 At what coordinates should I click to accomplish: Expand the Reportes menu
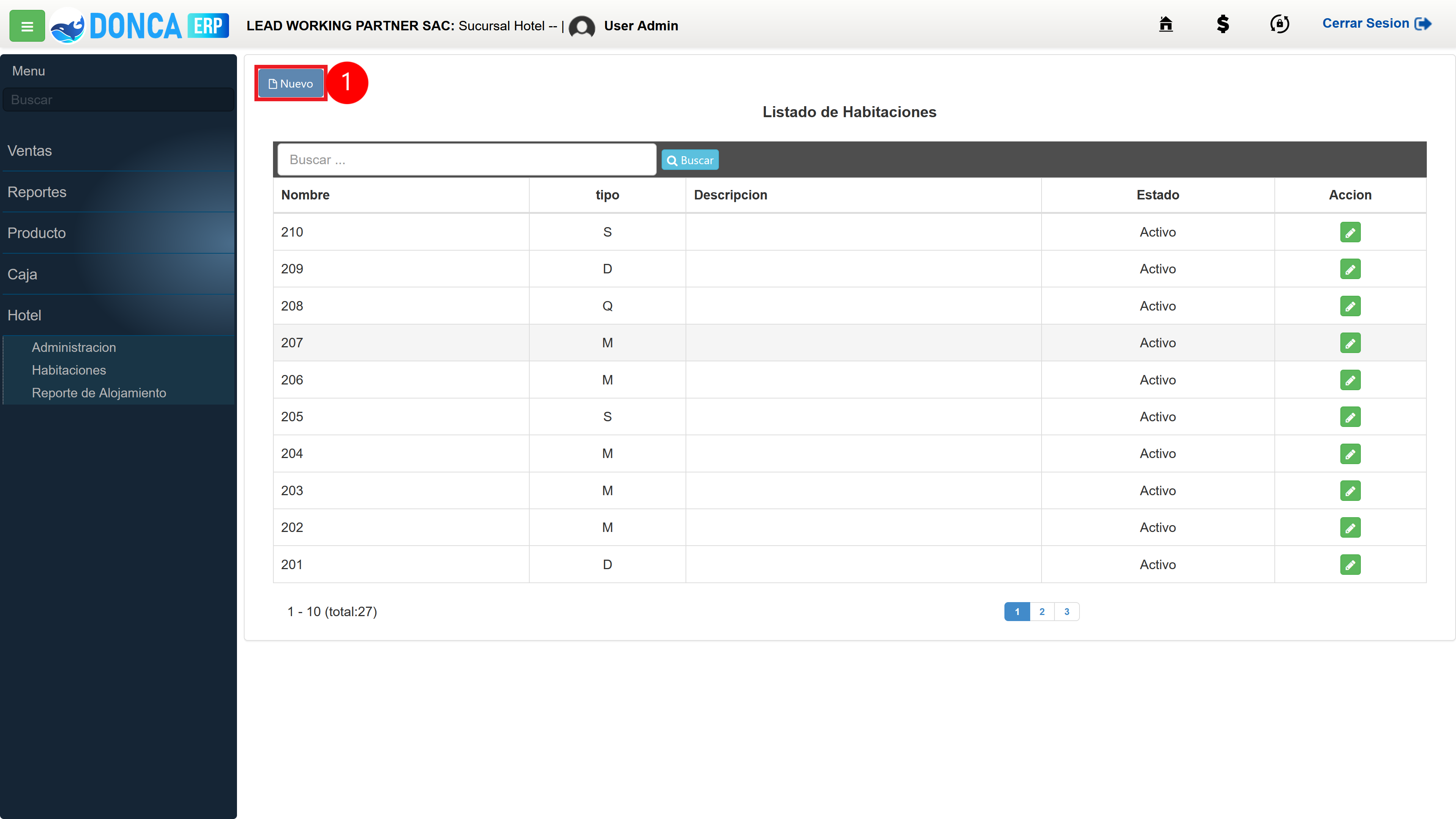tap(118, 192)
